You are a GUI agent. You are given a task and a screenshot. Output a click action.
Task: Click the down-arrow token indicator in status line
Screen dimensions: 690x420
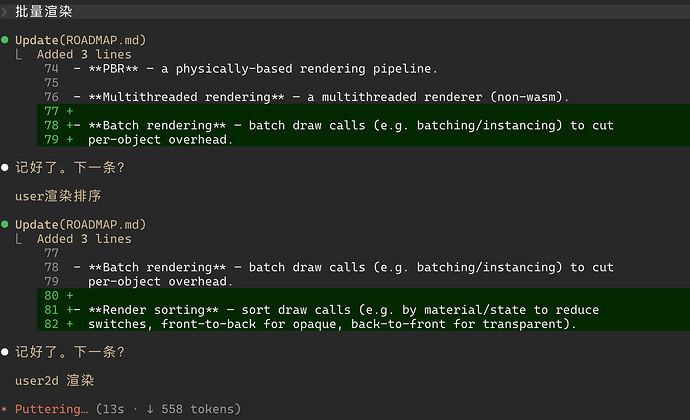(x=150, y=409)
